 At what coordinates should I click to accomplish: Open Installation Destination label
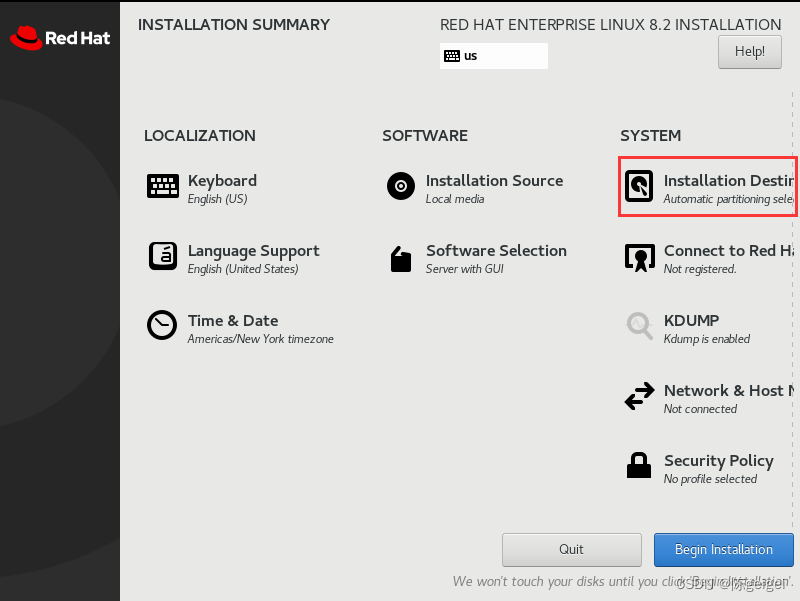click(729, 181)
